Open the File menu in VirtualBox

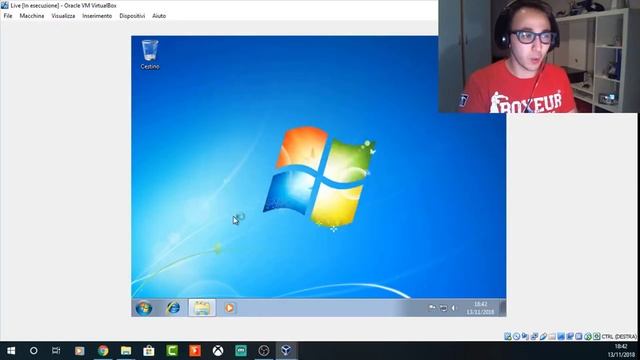click(8, 16)
